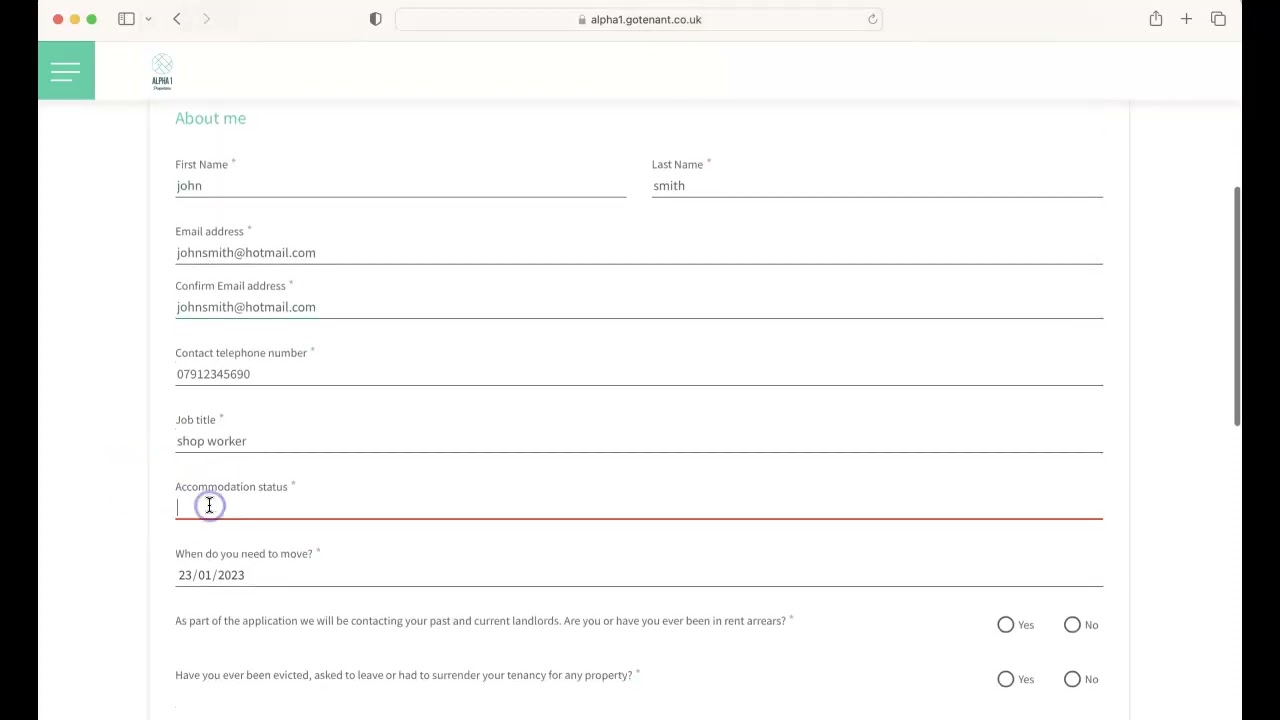Go forward to next page
This screenshot has height=720, width=1280.
point(206,19)
